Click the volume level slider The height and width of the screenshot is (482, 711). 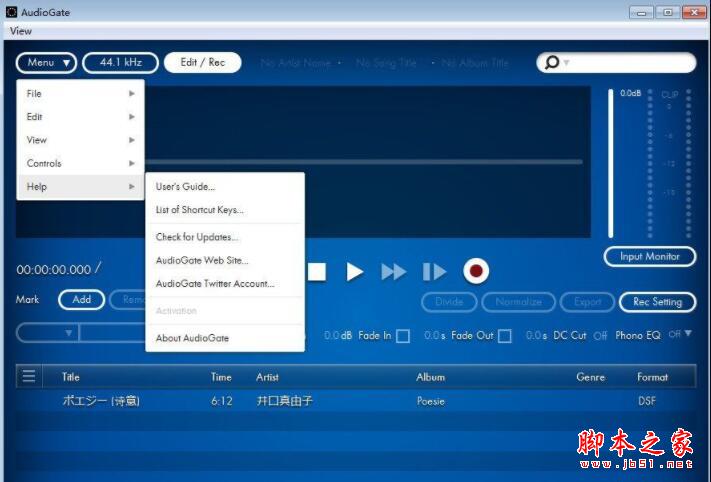[610, 163]
